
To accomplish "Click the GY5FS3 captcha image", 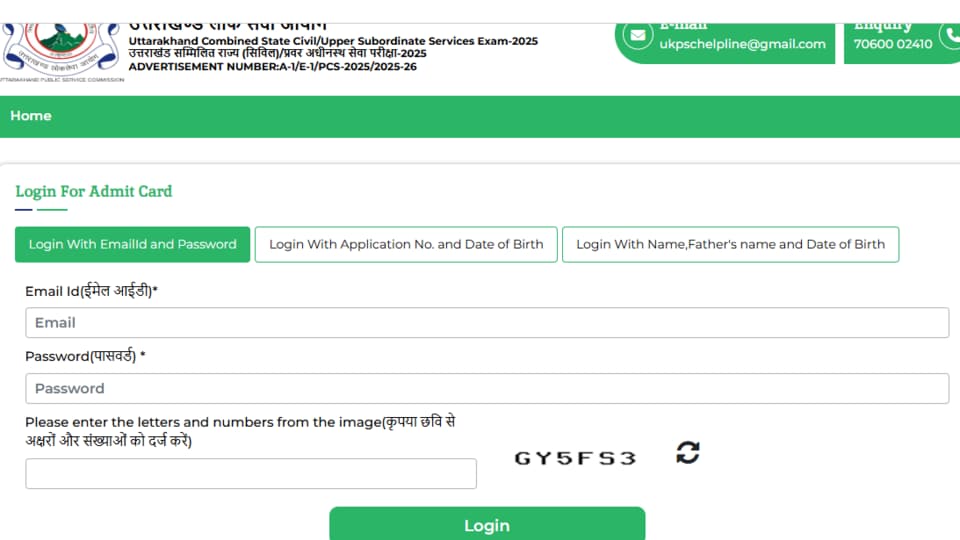I will click(576, 458).
